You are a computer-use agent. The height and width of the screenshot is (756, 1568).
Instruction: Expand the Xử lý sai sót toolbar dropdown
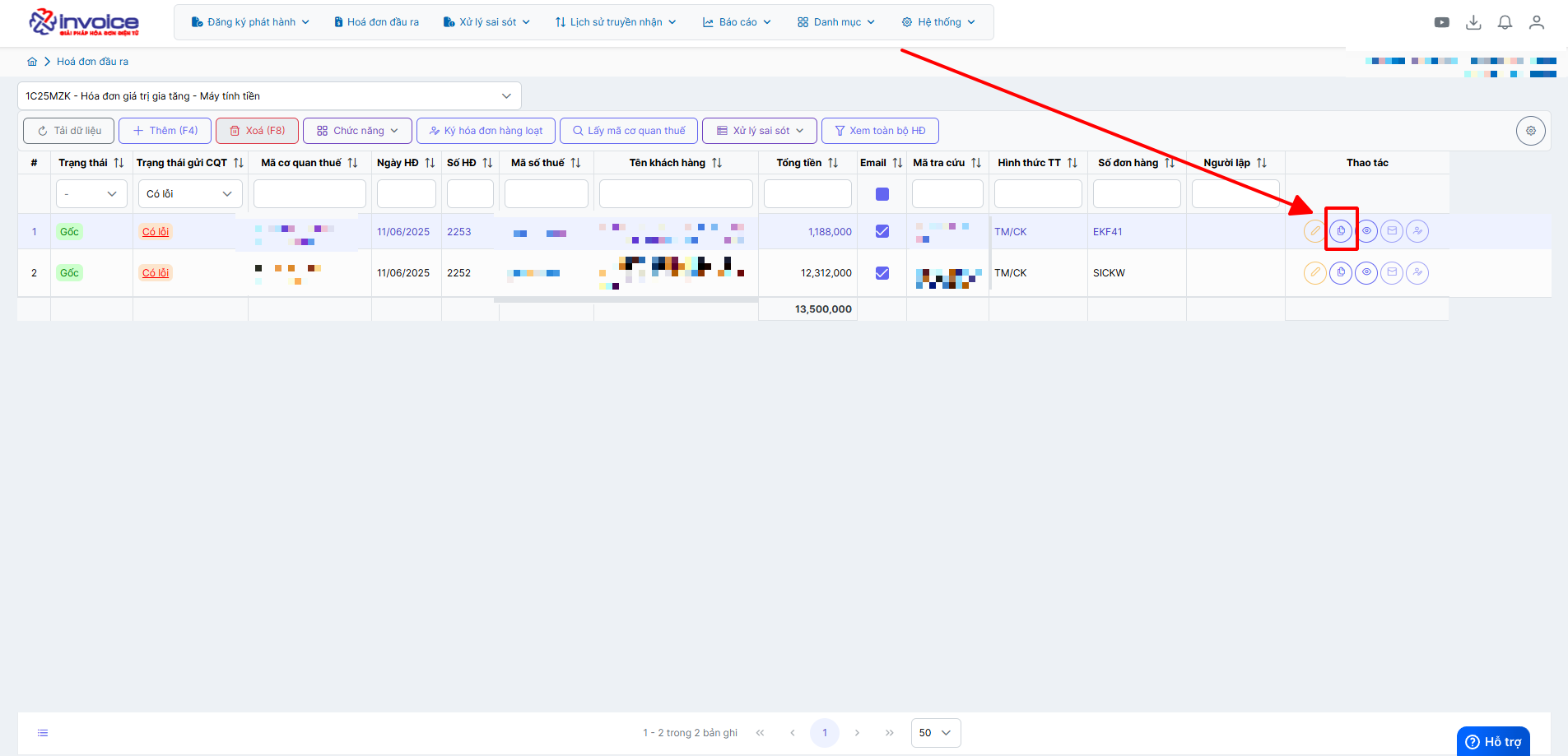coord(760,131)
